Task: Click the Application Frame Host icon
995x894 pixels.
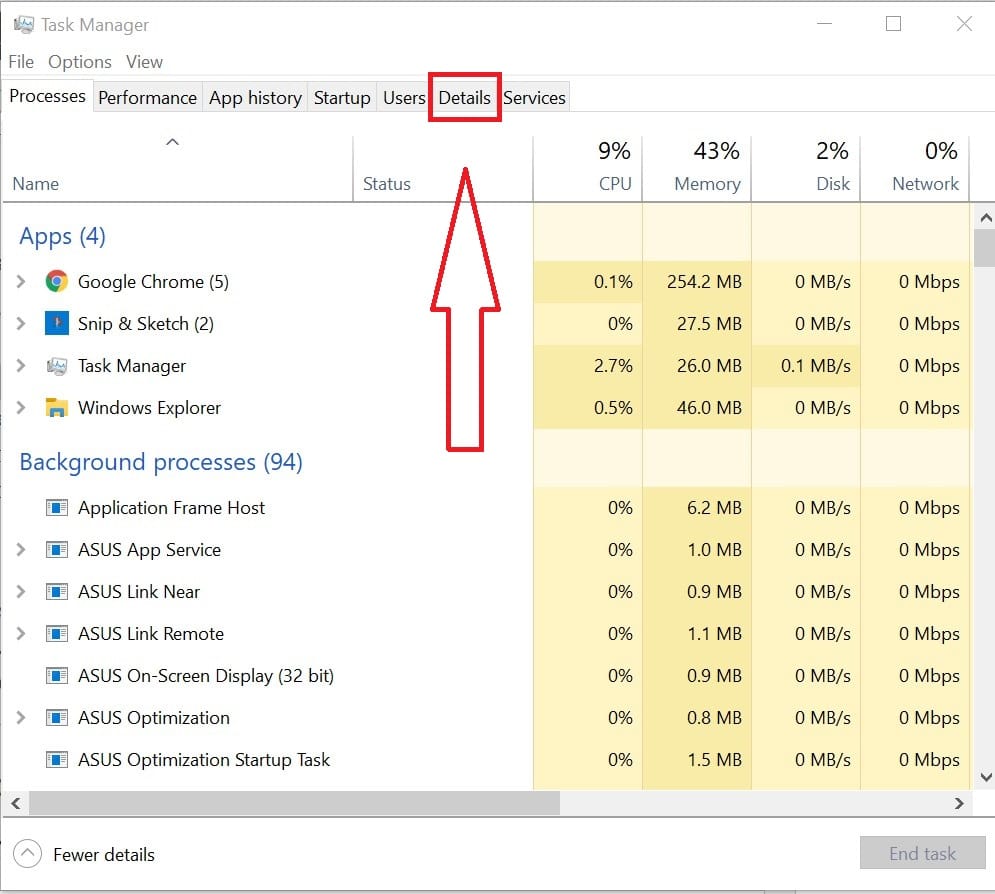Action: 56,508
